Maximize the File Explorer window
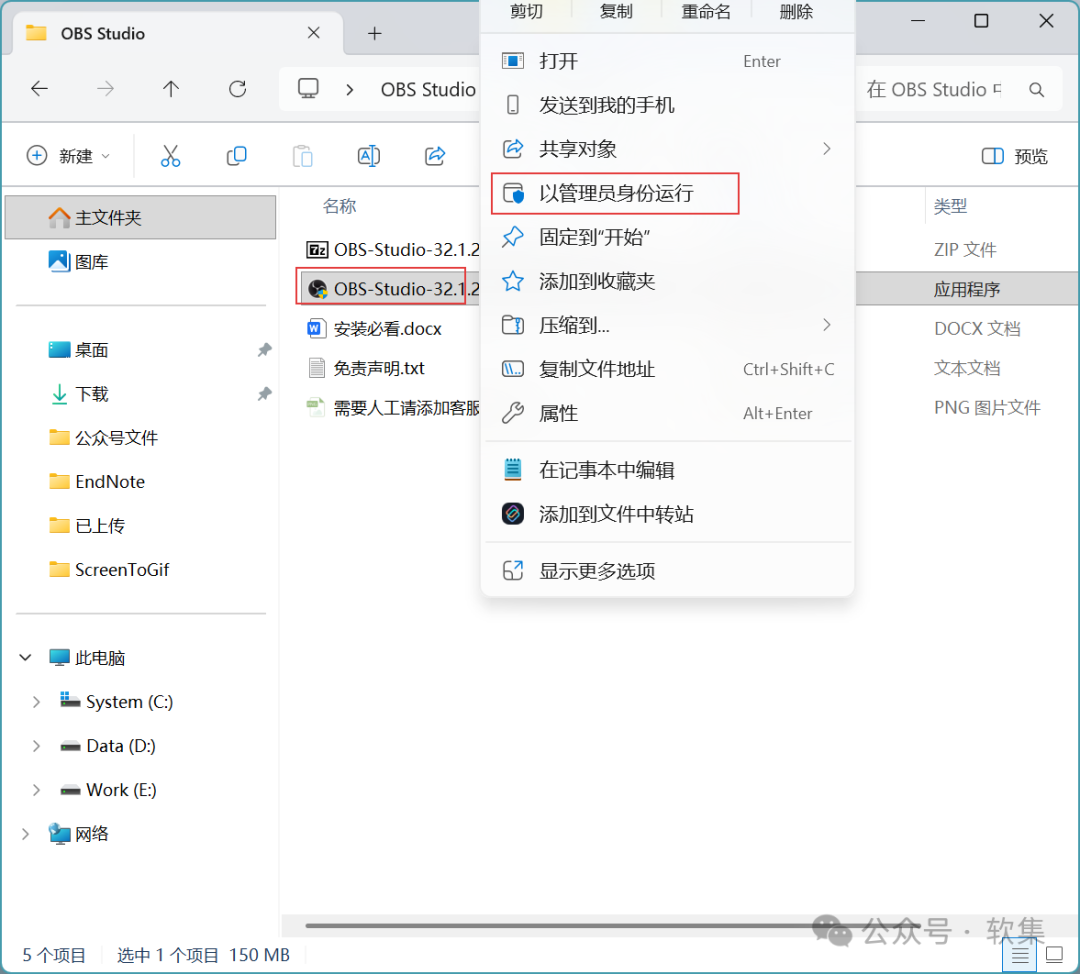 pyautogui.click(x=982, y=21)
